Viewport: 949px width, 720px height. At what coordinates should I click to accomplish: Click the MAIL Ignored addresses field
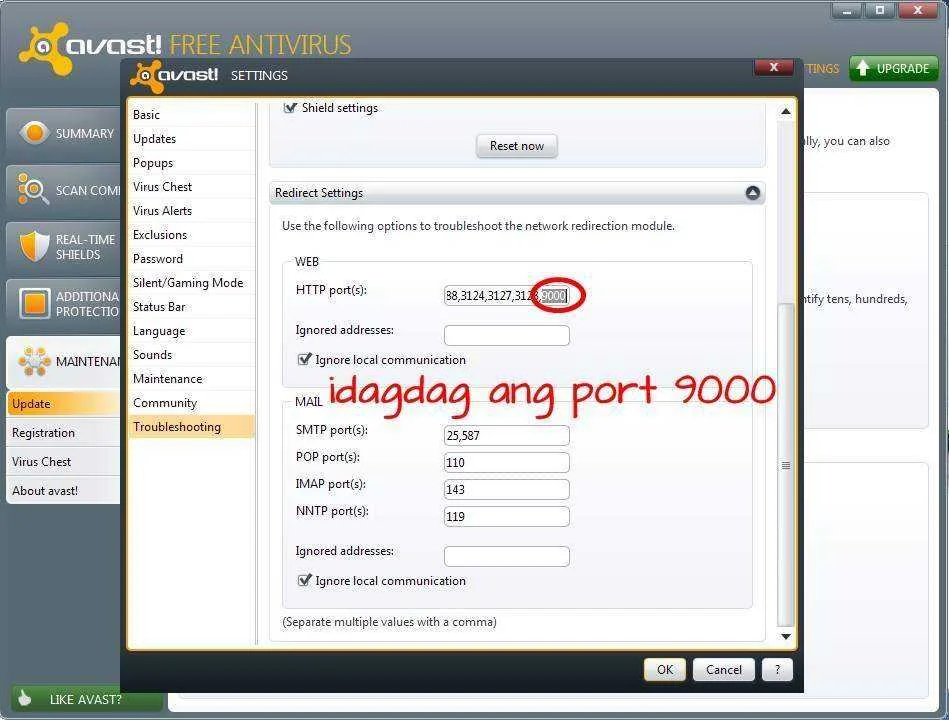coord(507,556)
